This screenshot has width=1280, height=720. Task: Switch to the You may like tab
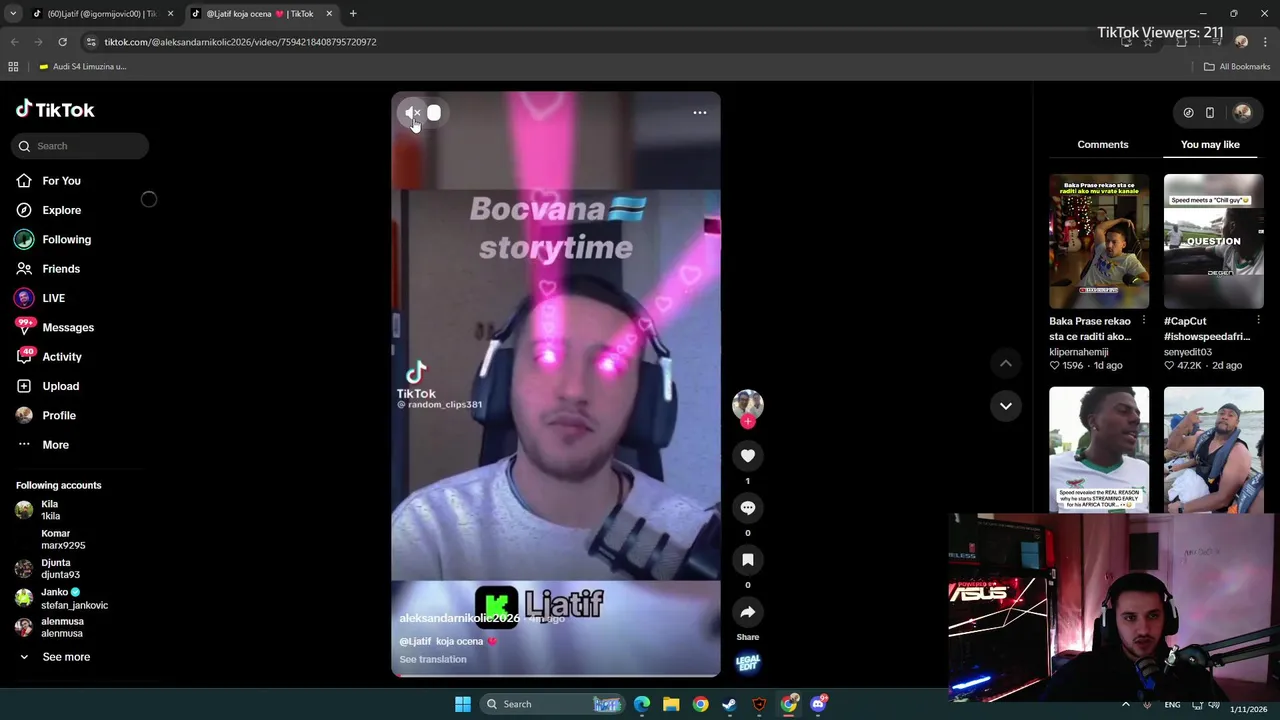coord(1210,144)
